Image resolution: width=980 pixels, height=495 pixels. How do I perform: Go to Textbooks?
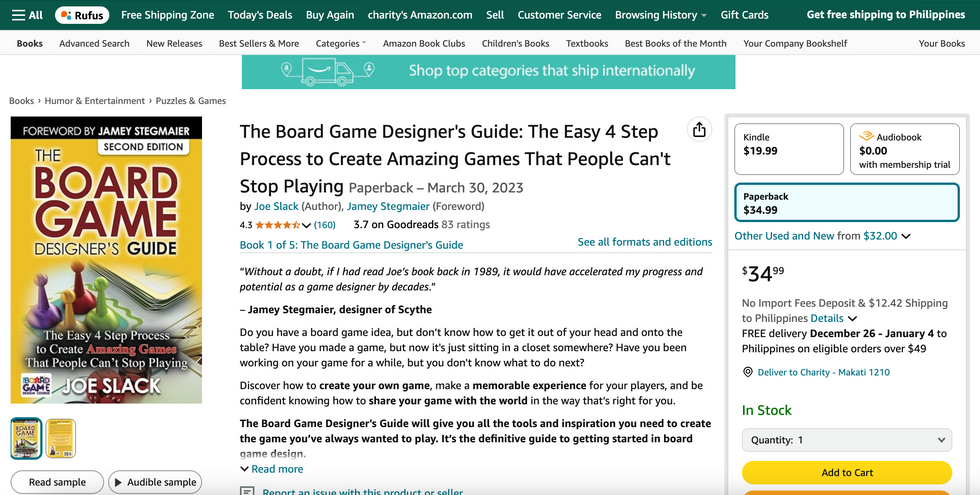click(x=587, y=43)
